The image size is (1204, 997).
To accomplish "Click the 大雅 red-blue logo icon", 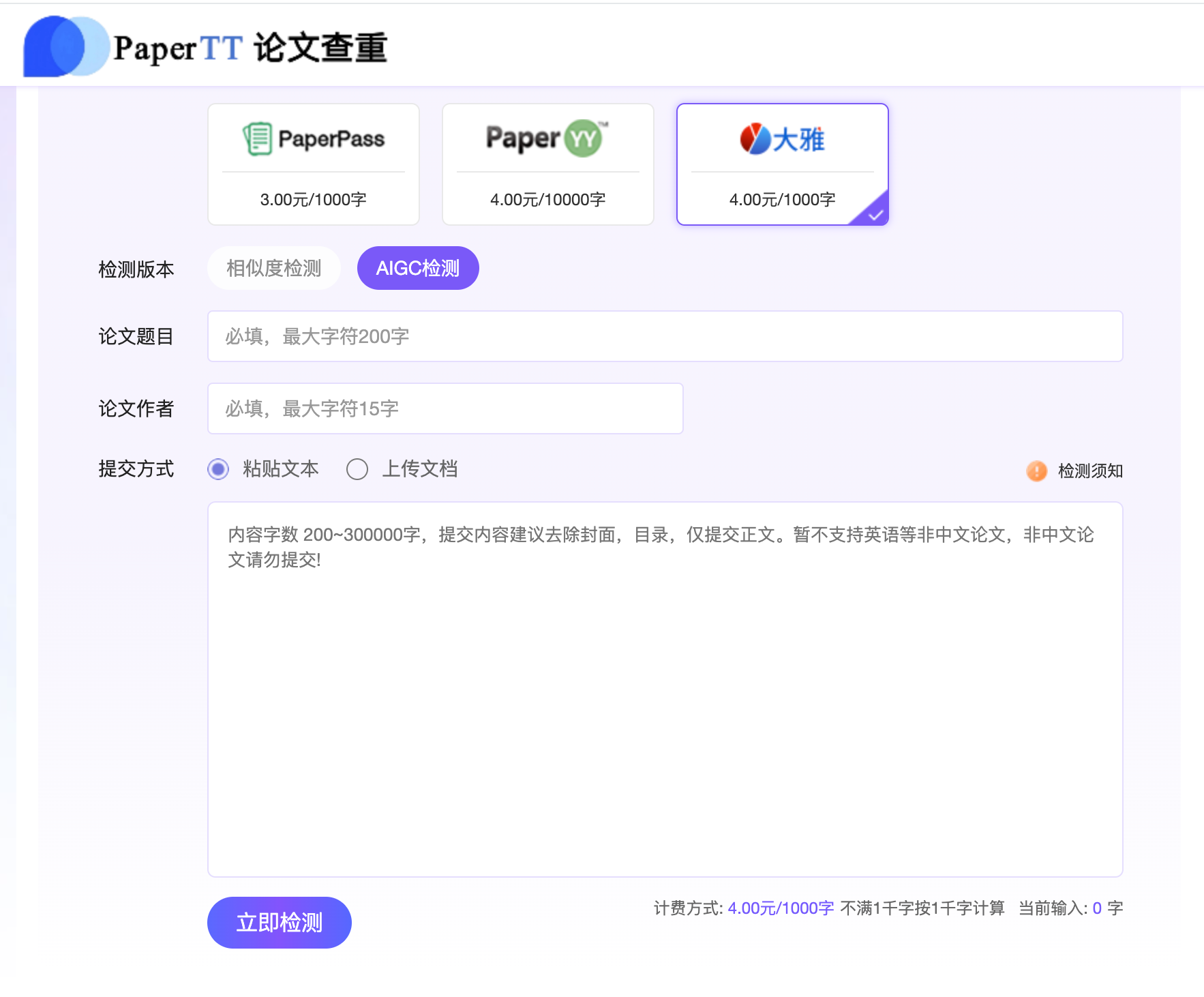I will click(x=755, y=138).
